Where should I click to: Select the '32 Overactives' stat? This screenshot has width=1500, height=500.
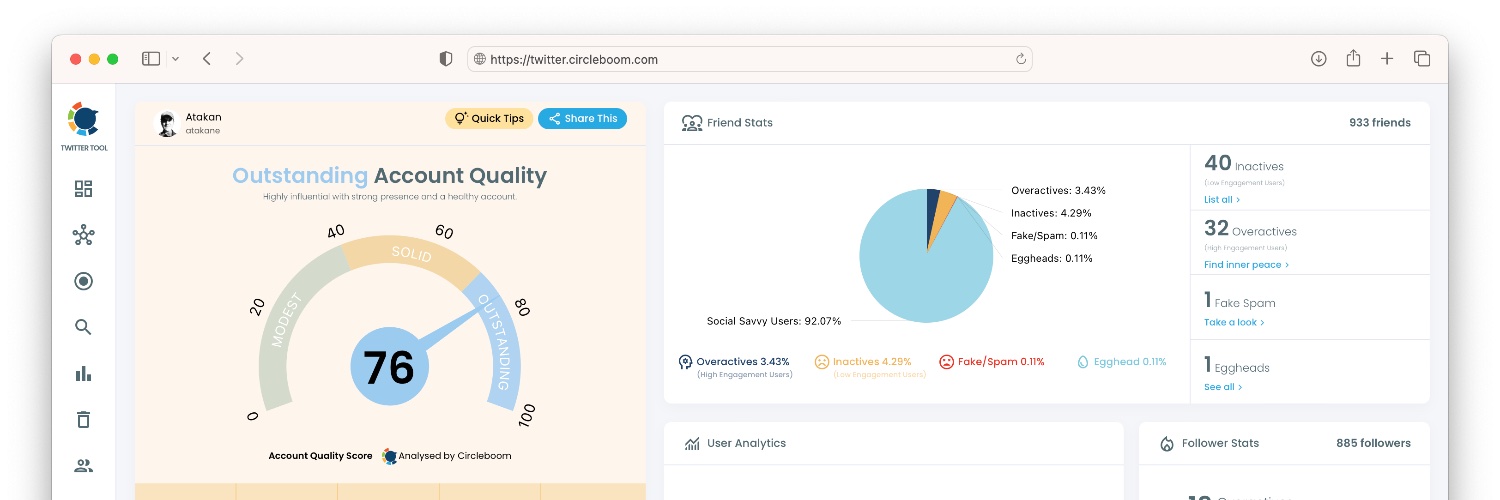[1250, 229]
